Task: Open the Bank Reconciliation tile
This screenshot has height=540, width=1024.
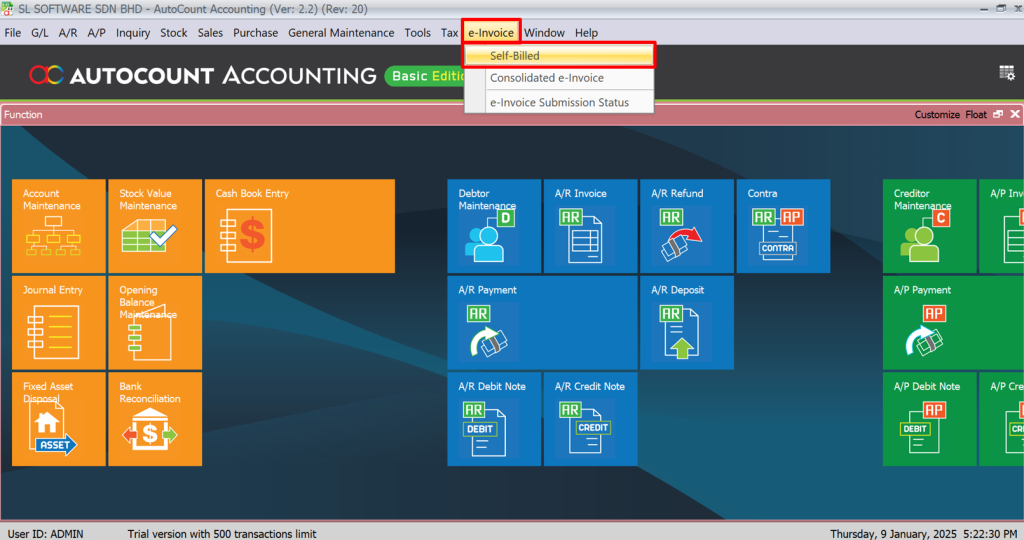Action: pyautogui.click(x=155, y=419)
